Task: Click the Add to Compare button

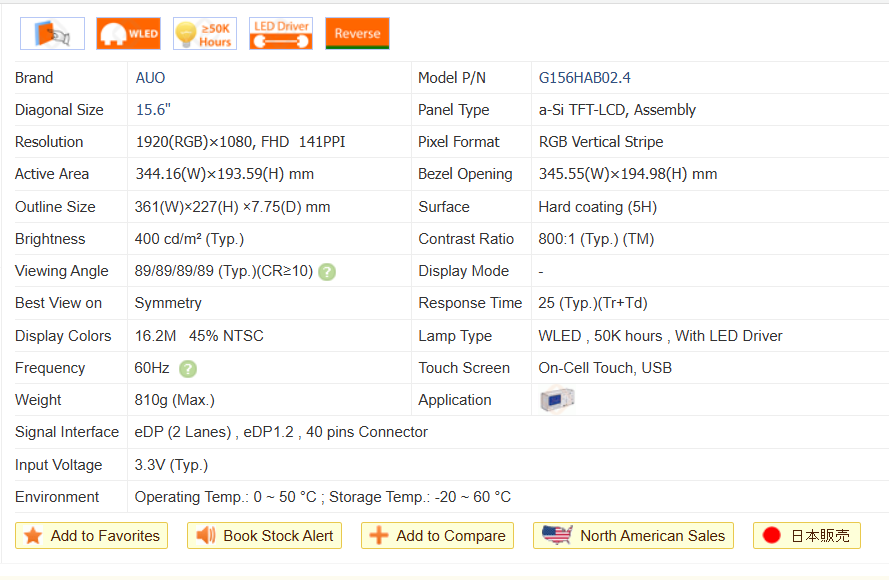Action: [x=437, y=536]
